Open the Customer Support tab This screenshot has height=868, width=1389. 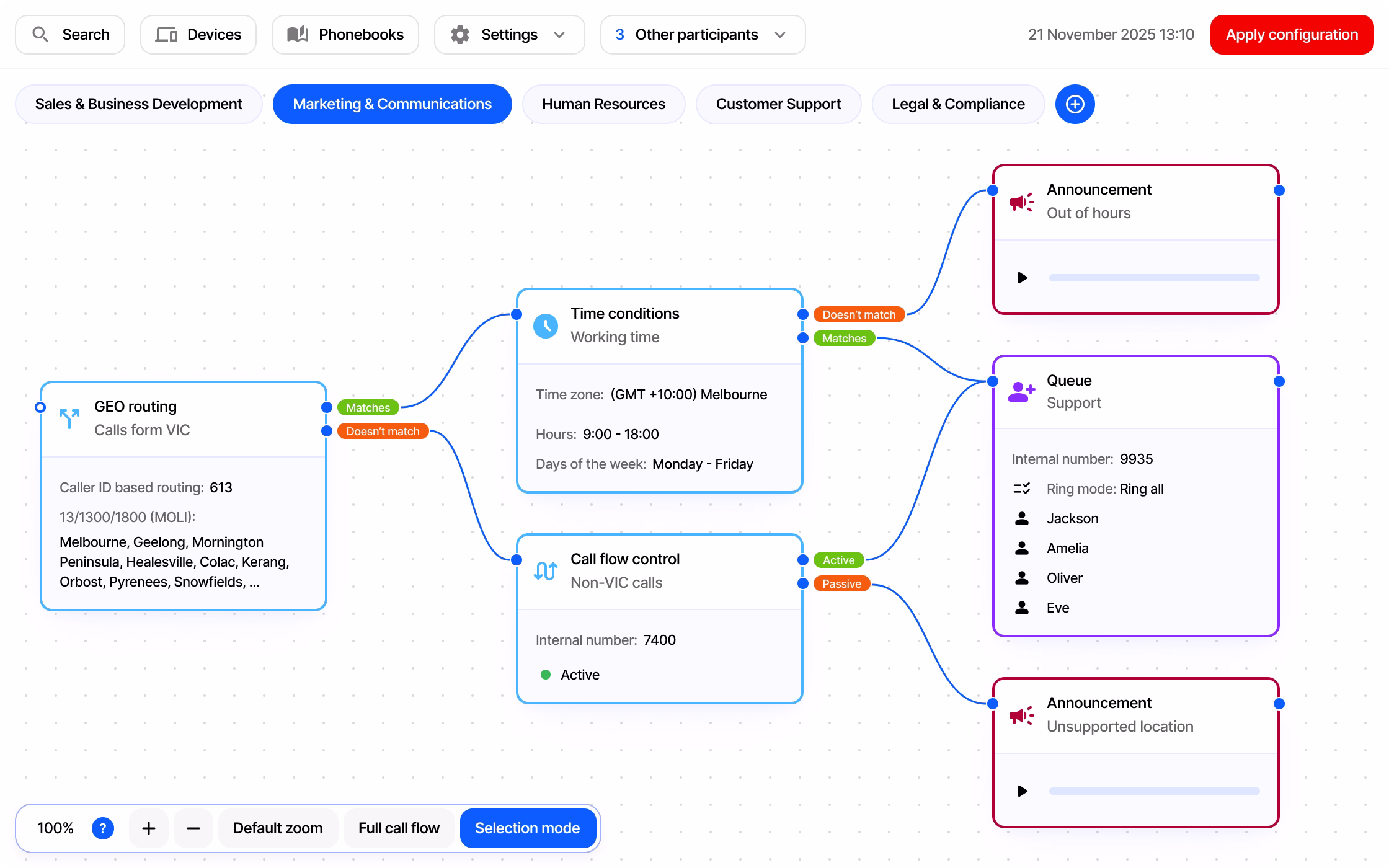click(x=778, y=104)
